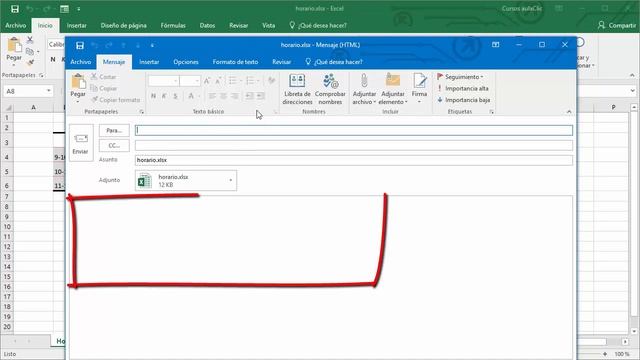Click the Pegar icon in message ribbon
This screenshot has height=360, width=640.
coord(78,82)
